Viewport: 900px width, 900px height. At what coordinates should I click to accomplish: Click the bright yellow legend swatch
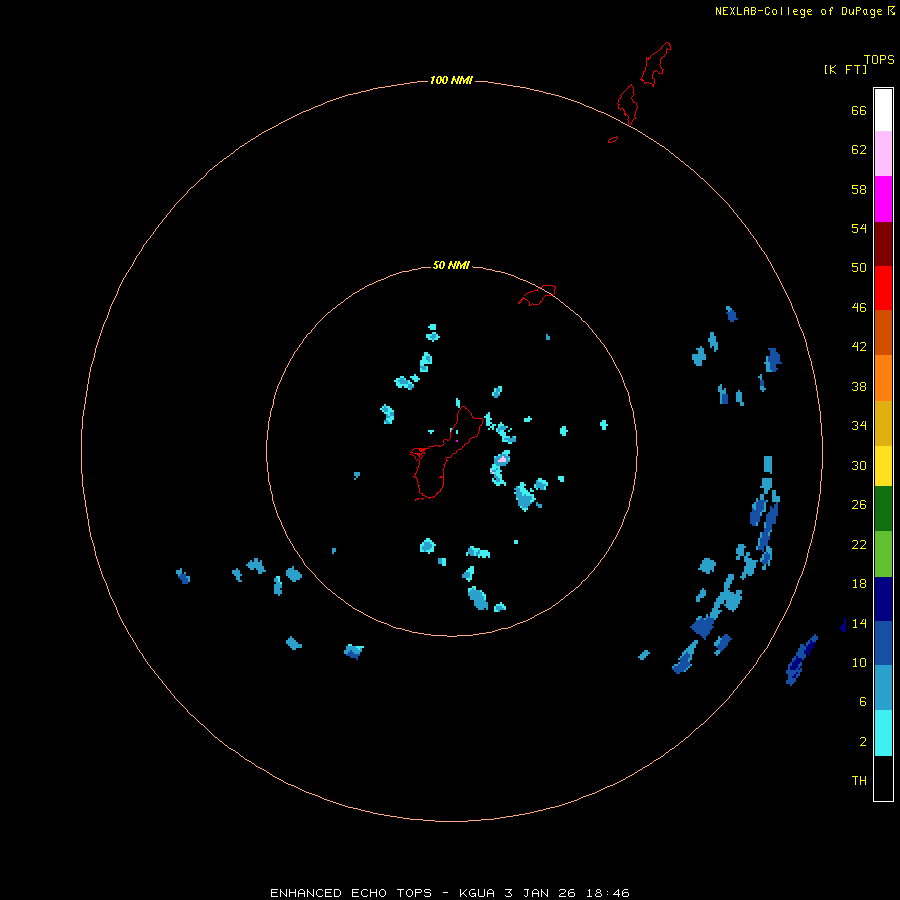tap(883, 466)
